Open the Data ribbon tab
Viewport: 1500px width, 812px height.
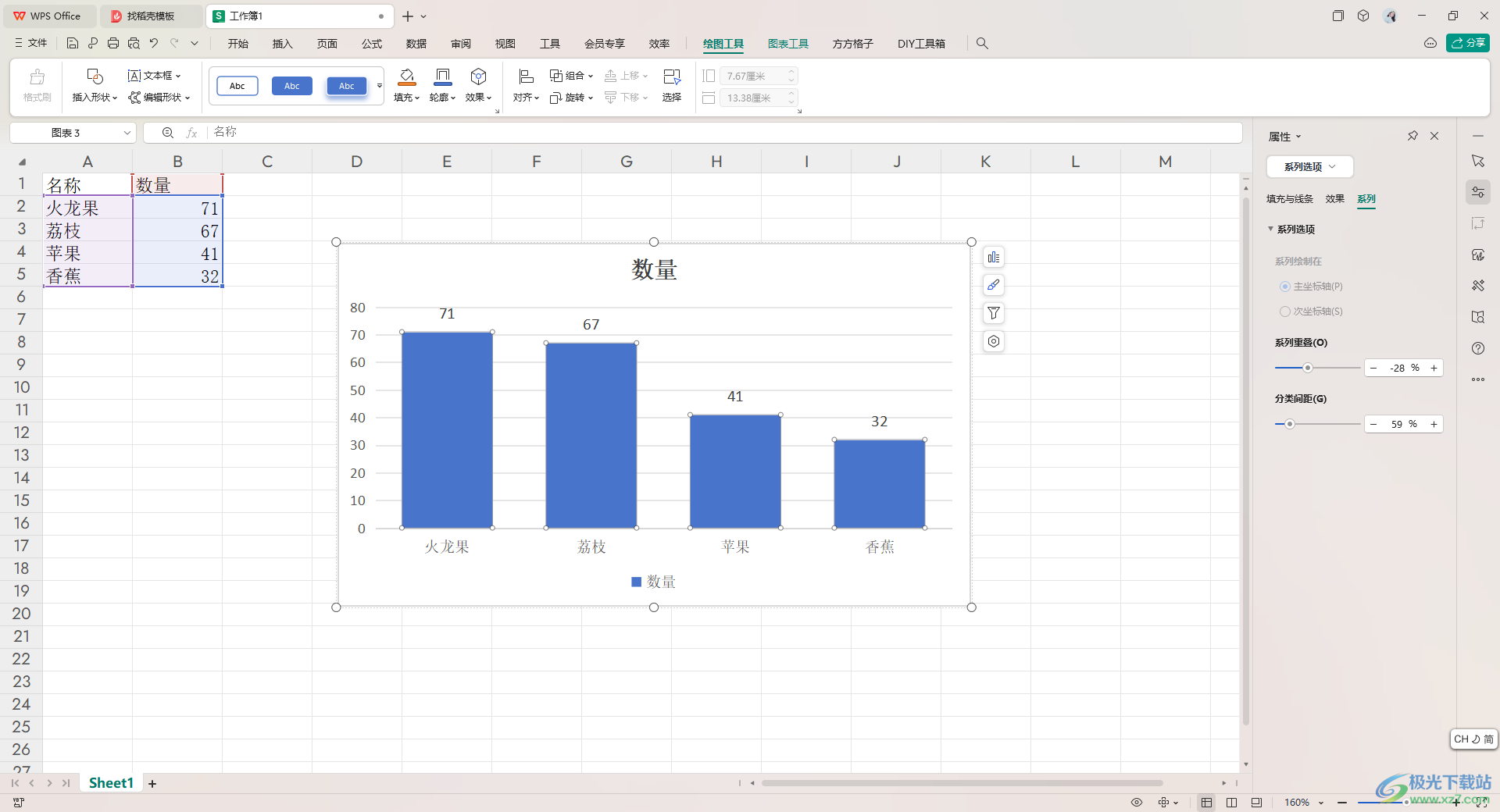click(416, 44)
